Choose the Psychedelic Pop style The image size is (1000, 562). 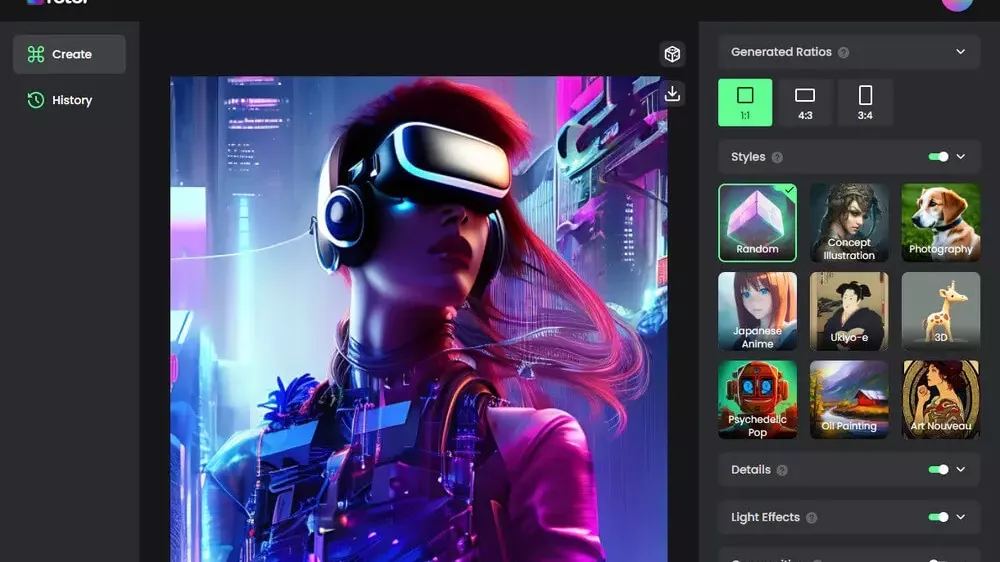(758, 400)
